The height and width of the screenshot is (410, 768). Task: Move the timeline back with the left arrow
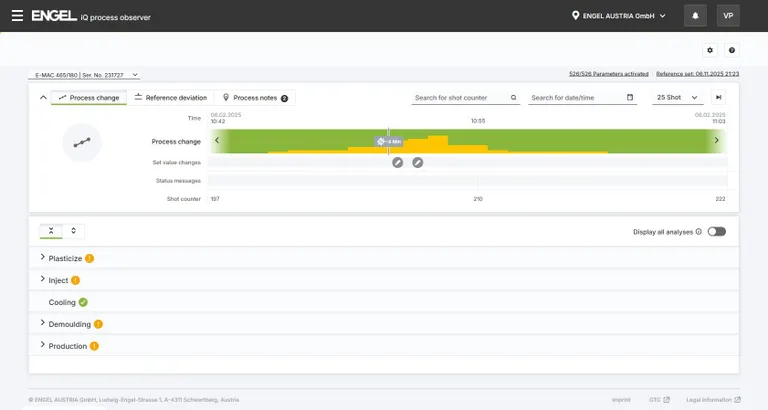click(x=217, y=140)
